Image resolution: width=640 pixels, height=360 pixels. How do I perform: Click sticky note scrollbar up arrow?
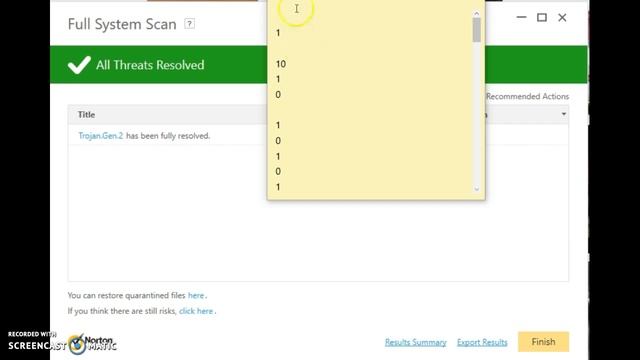476,13
